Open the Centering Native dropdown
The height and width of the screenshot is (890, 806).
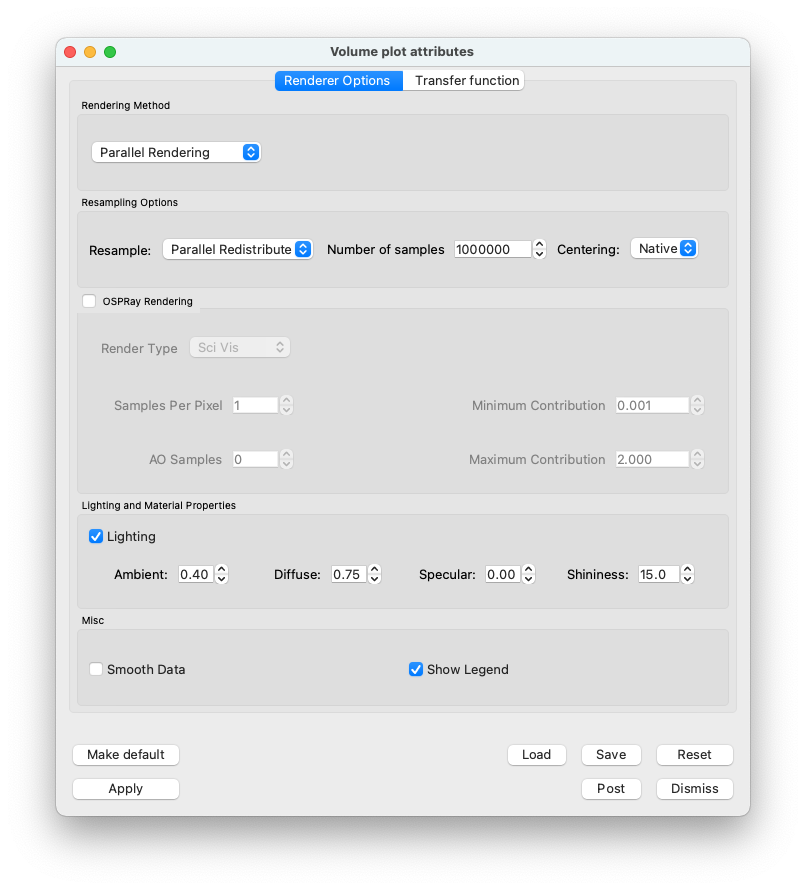(x=664, y=249)
